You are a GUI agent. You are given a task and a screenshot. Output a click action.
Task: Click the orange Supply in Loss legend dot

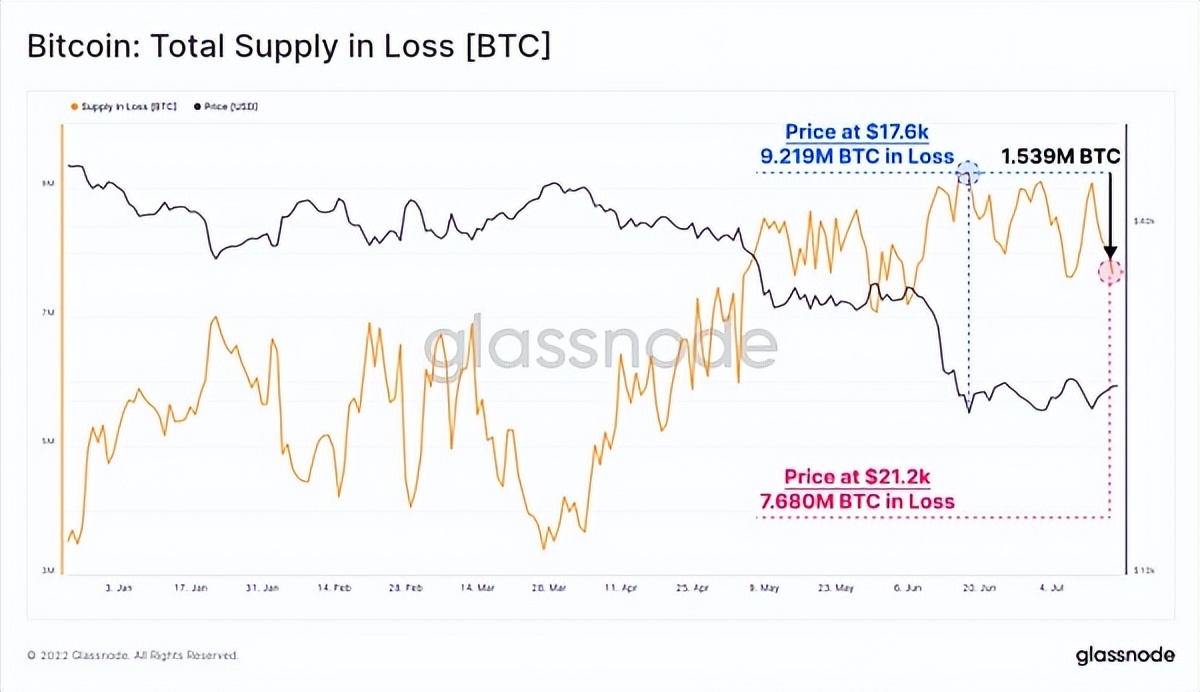pyautogui.click(x=73, y=105)
